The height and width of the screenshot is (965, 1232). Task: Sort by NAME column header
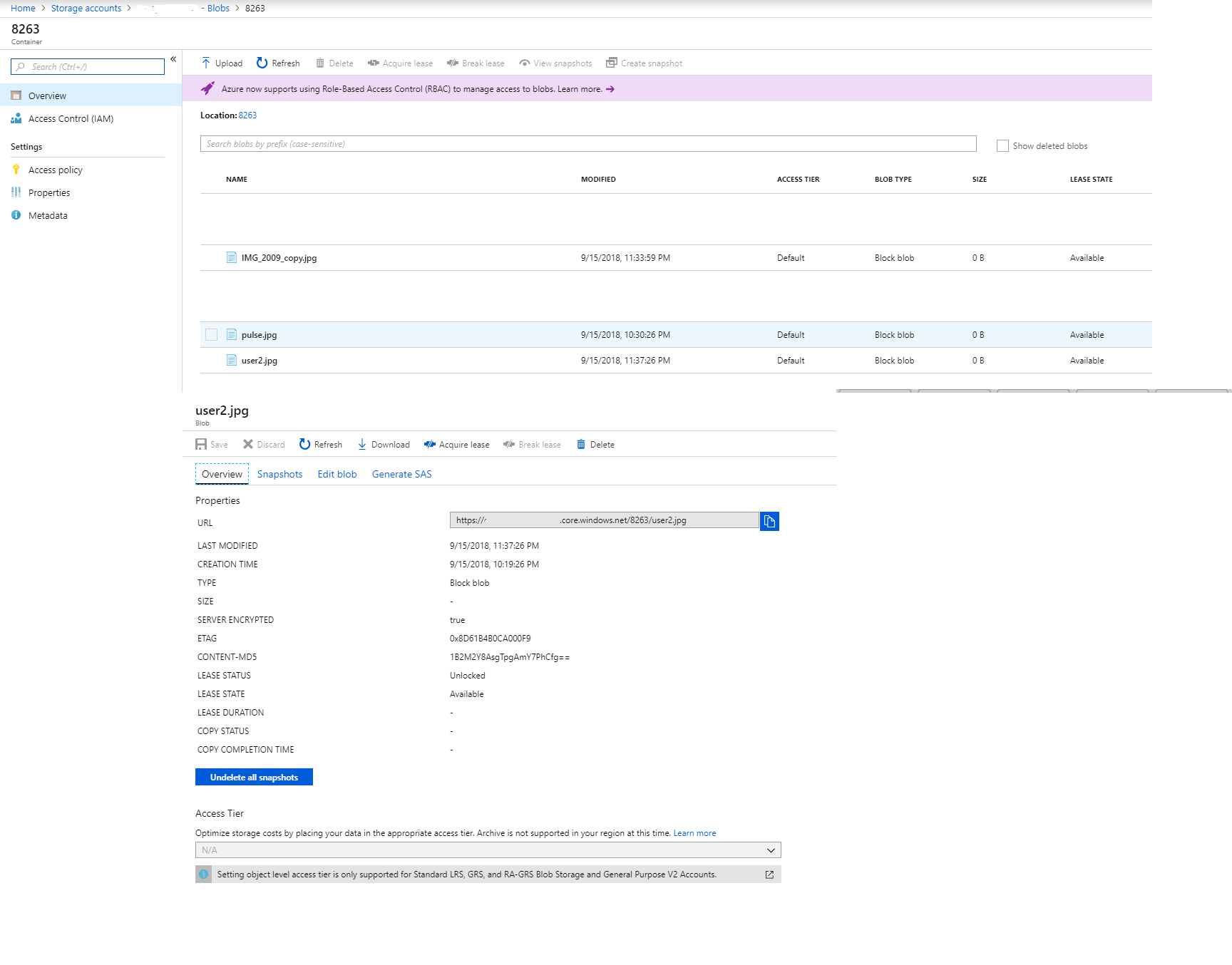pos(237,180)
